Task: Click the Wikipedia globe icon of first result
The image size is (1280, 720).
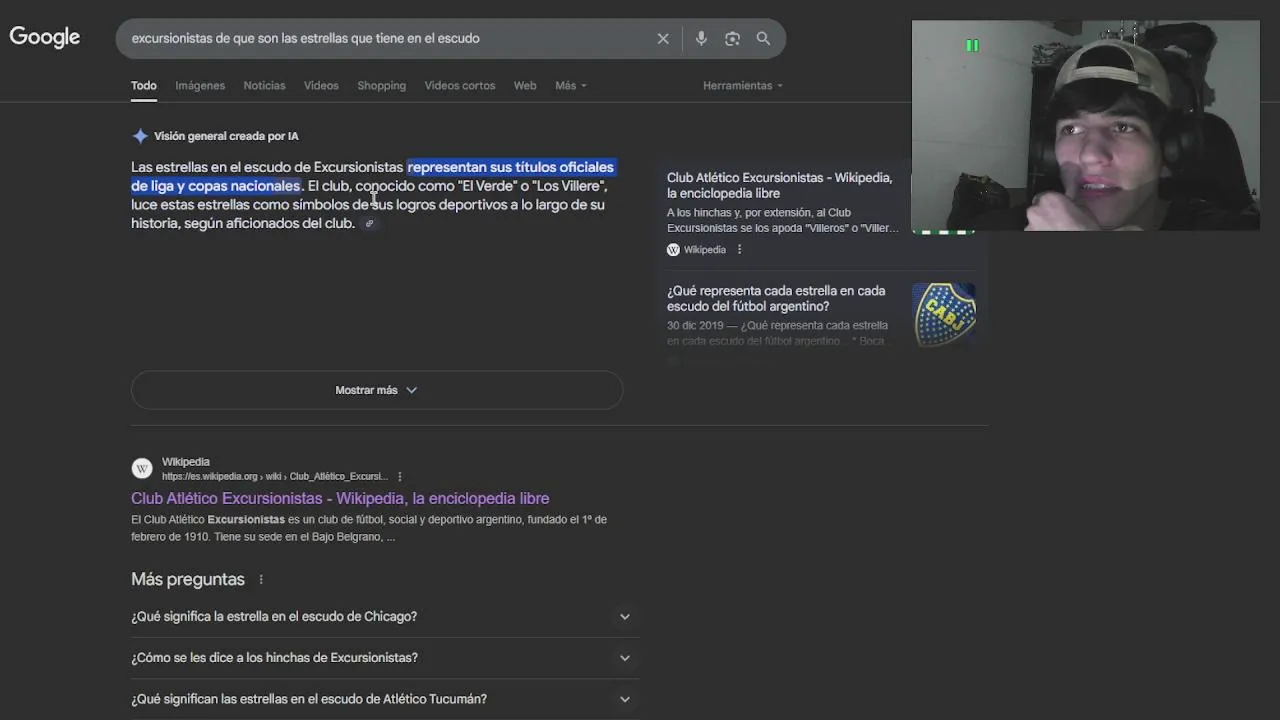Action: 142,468
